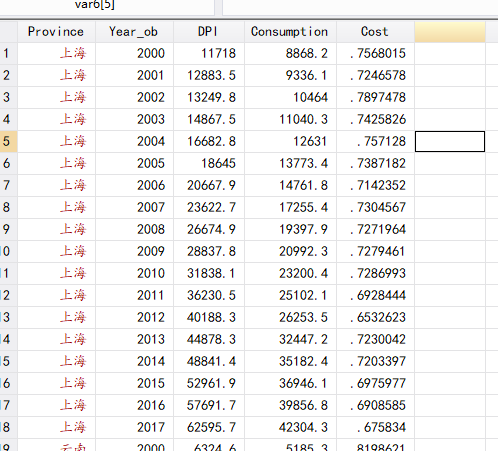Click the active empty cell in row 5

[x=450, y=141]
